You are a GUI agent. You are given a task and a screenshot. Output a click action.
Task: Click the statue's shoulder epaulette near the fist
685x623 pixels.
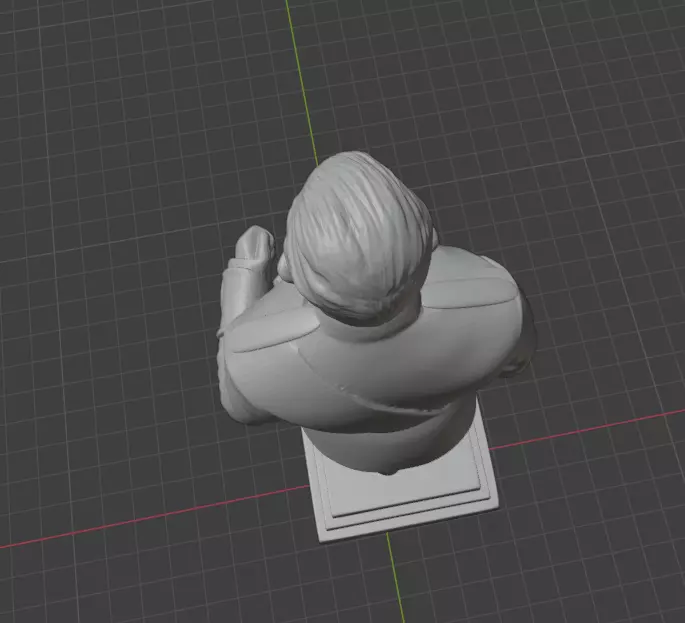[x=274, y=329]
